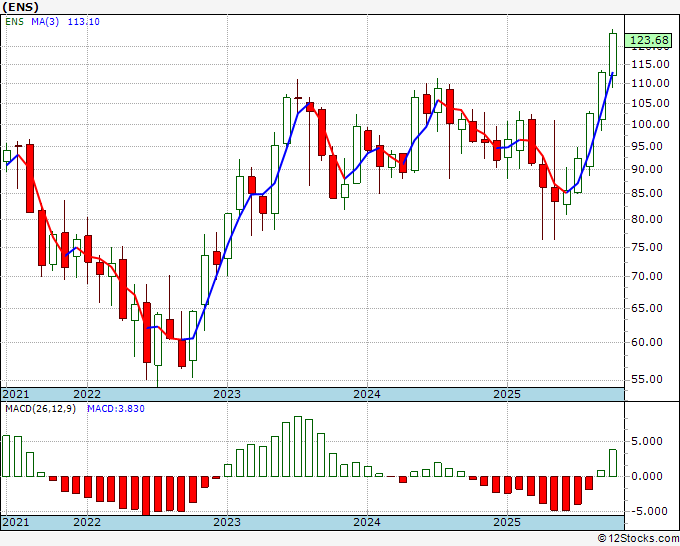This screenshot has height=546, width=680.
Task: Select the 2025 marker on price timeline
Action: 507,394
